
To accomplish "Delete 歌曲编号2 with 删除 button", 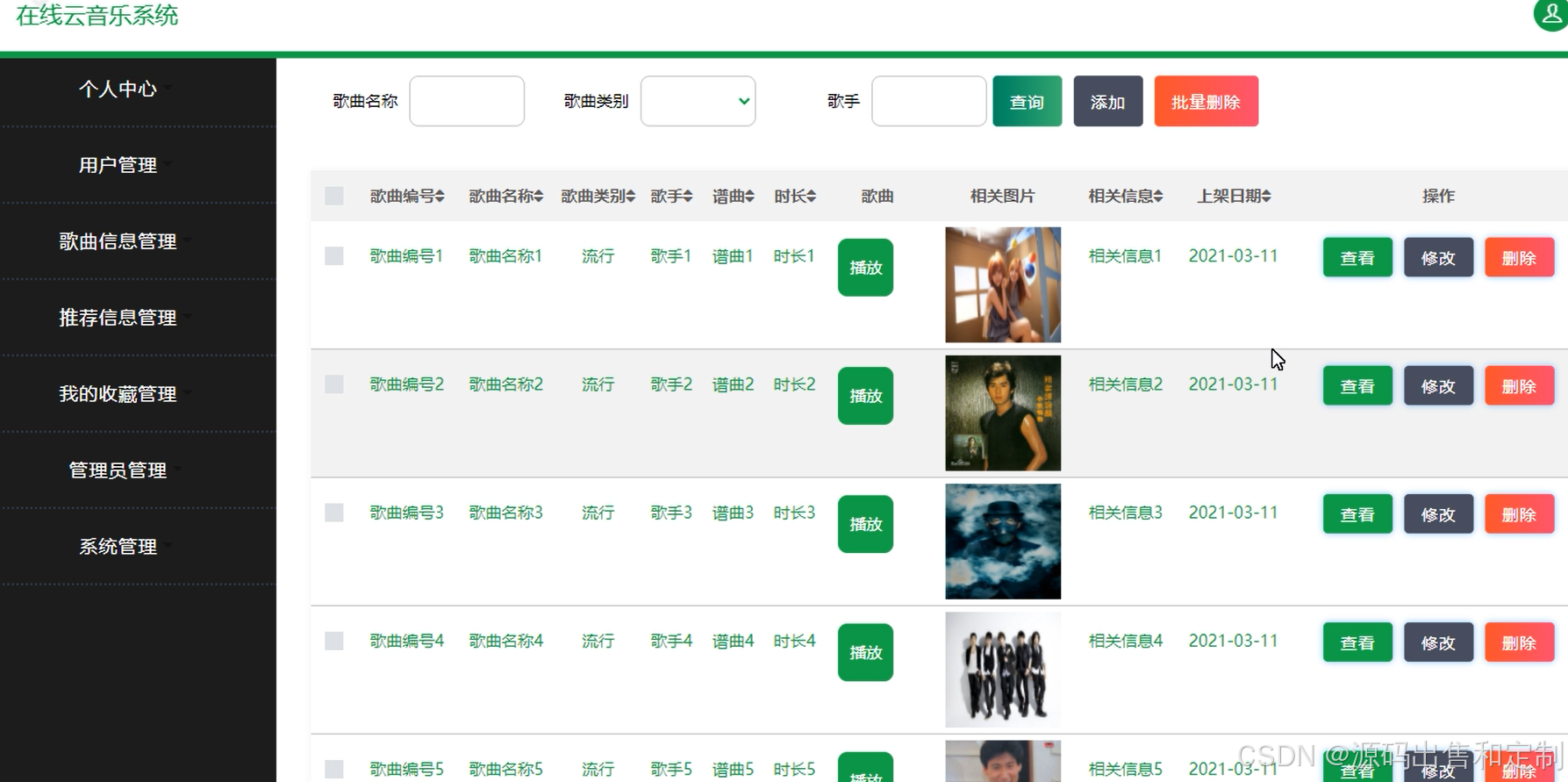I will pos(1520,385).
